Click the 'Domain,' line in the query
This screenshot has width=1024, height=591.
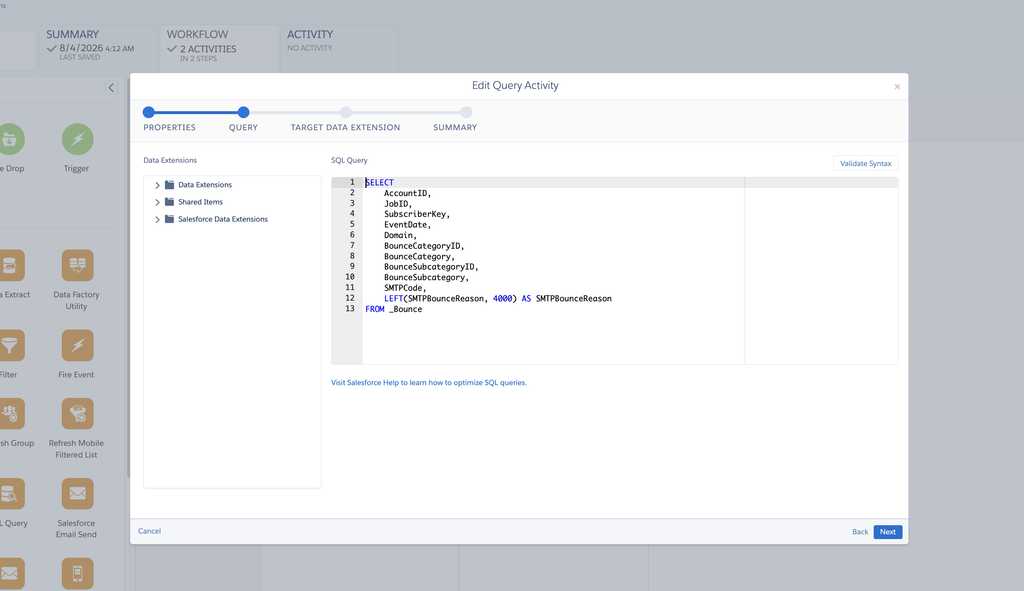coord(400,235)
